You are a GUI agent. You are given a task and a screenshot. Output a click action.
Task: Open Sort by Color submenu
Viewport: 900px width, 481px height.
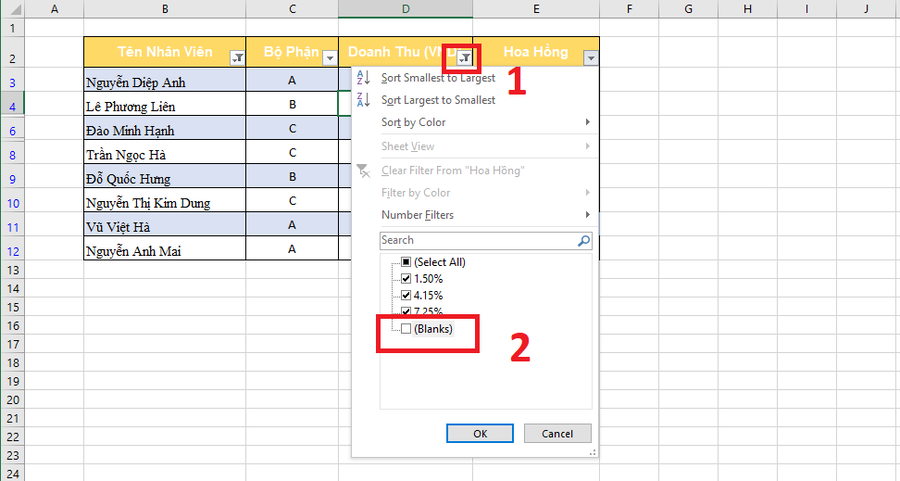coord(475,122)
